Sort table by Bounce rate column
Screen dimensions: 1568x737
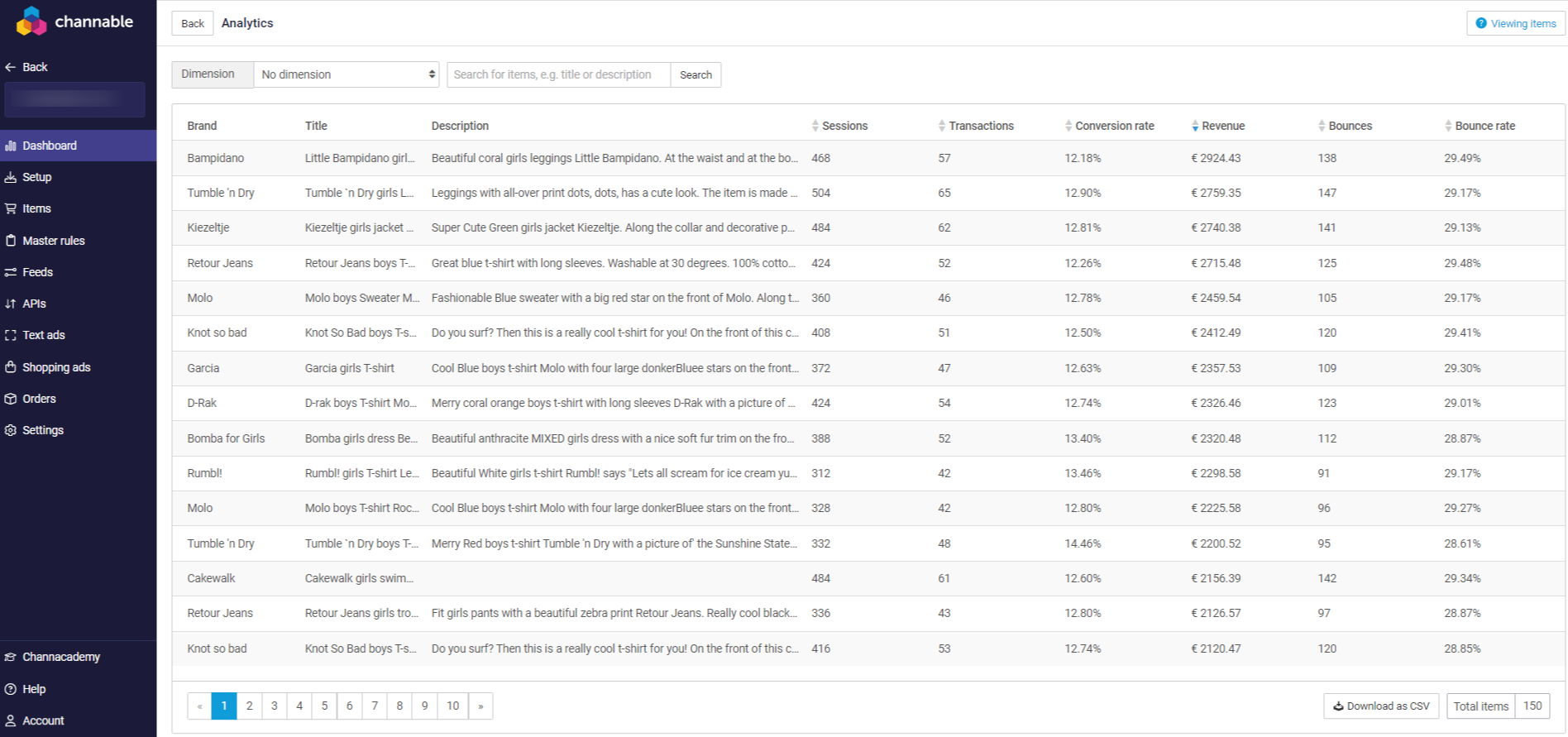tap(1480, 126)
